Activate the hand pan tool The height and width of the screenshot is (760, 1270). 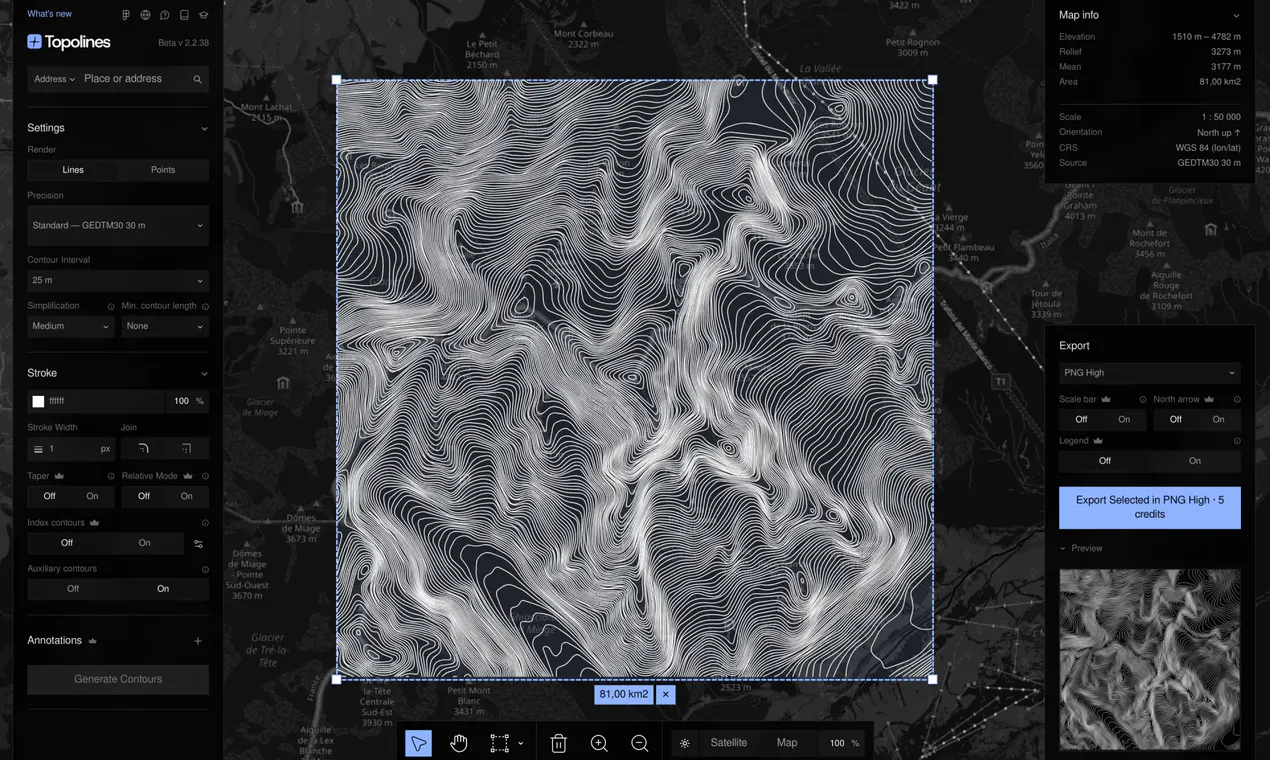[x=459, y=743]
